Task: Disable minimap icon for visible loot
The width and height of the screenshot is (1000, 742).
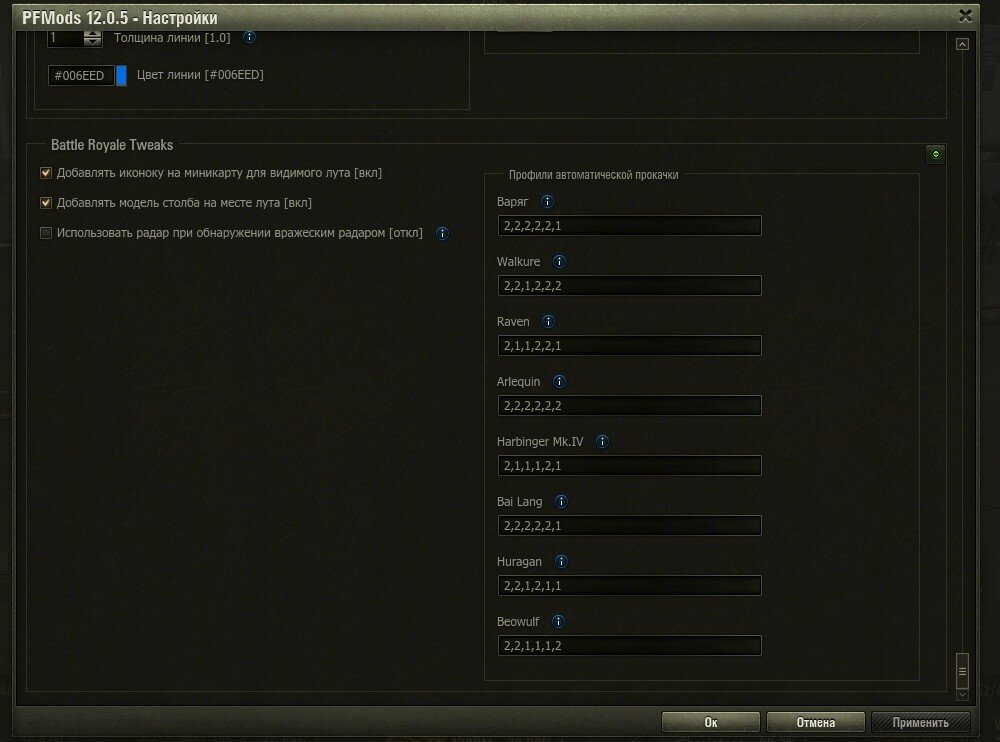Action: pyautogui.click(x=46, y=173)
